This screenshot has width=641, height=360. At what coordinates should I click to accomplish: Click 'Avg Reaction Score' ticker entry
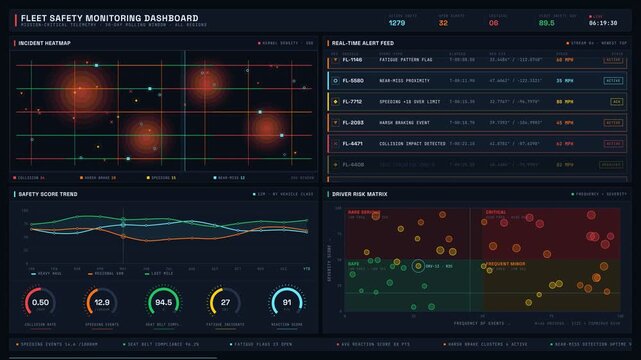(373, 344)
